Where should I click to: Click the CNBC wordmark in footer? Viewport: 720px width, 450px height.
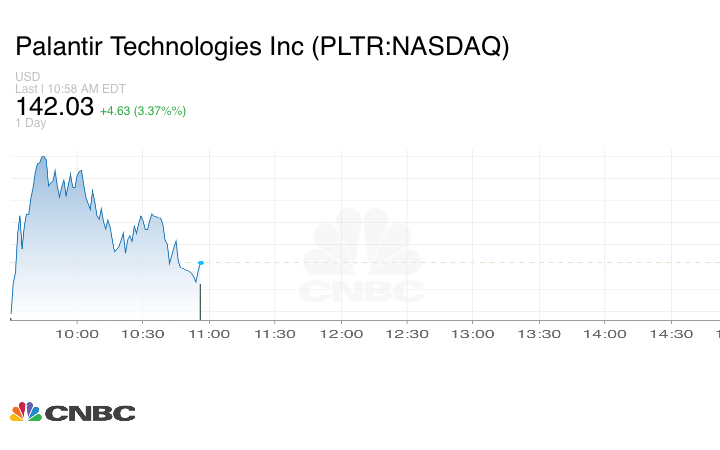(x=90, y=413)
